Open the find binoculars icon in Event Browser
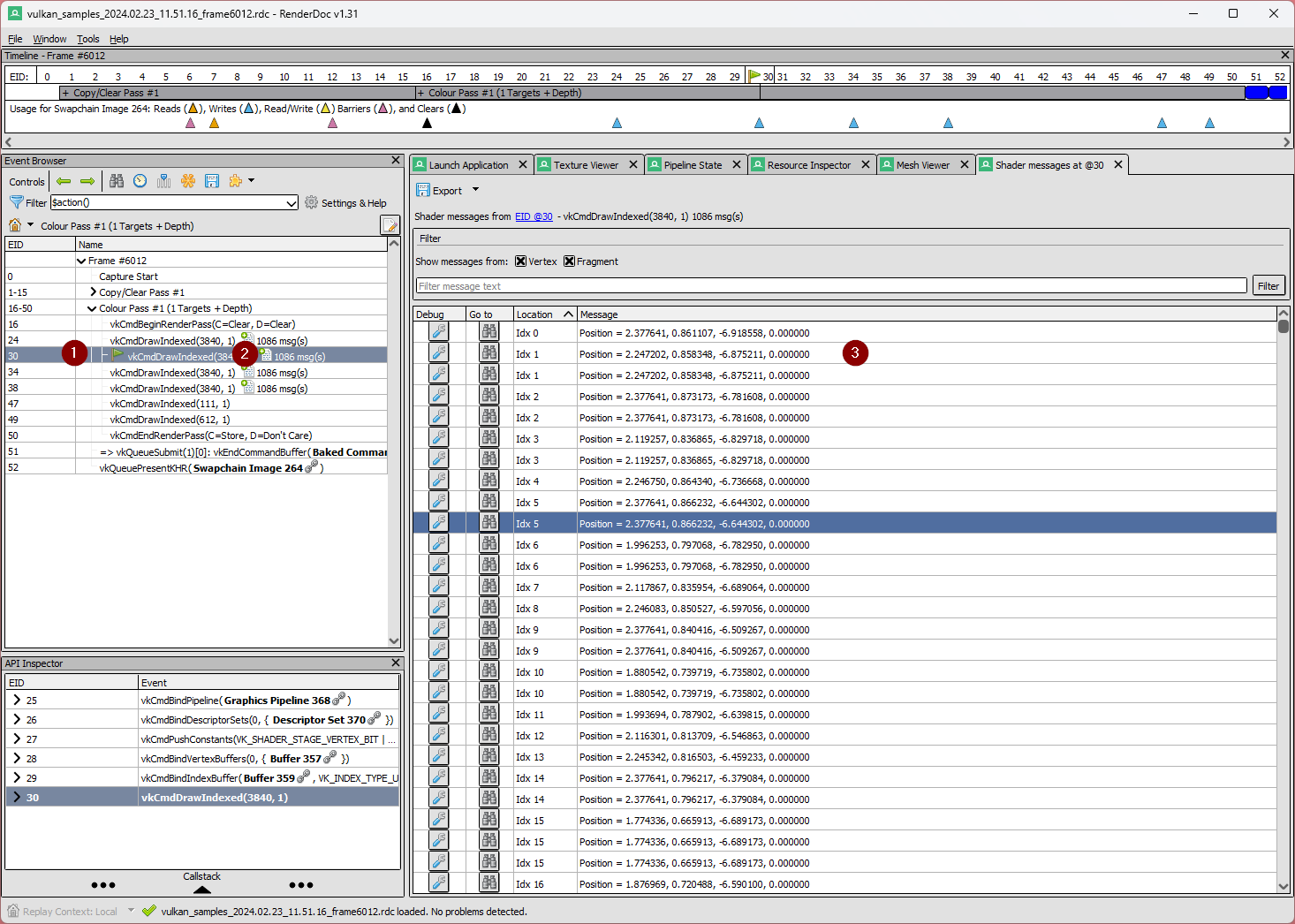The image size is (1295, 924). point(117,181)
